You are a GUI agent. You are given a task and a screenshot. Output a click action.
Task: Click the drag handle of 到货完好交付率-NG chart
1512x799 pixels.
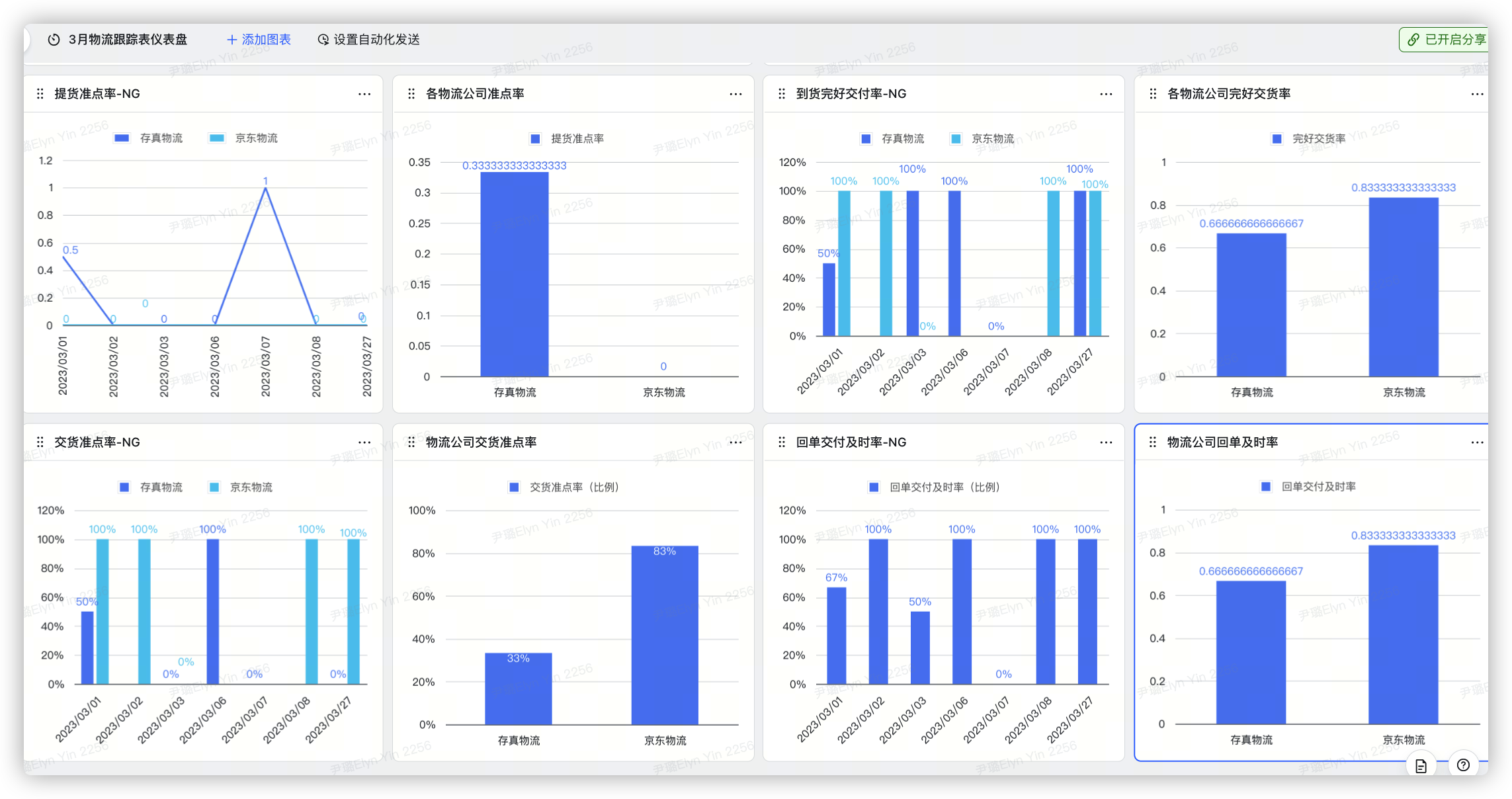(x=782, y=94)
